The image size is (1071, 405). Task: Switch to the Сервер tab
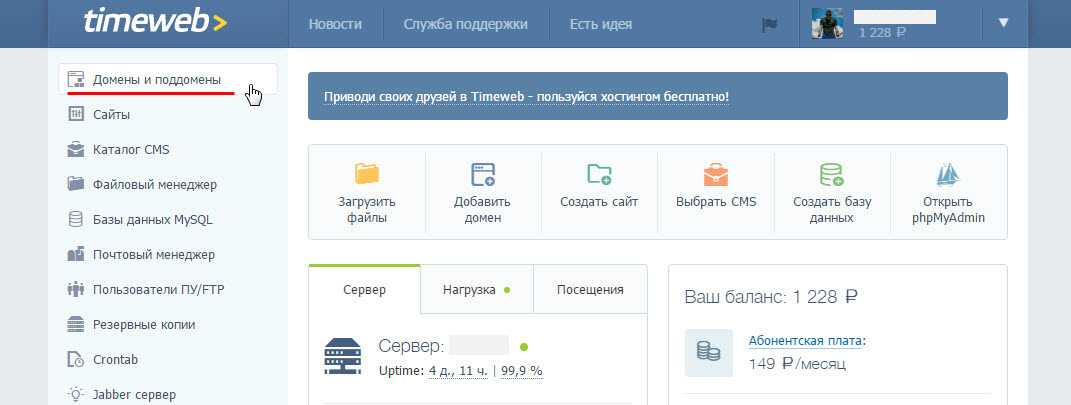click(364, 290)
